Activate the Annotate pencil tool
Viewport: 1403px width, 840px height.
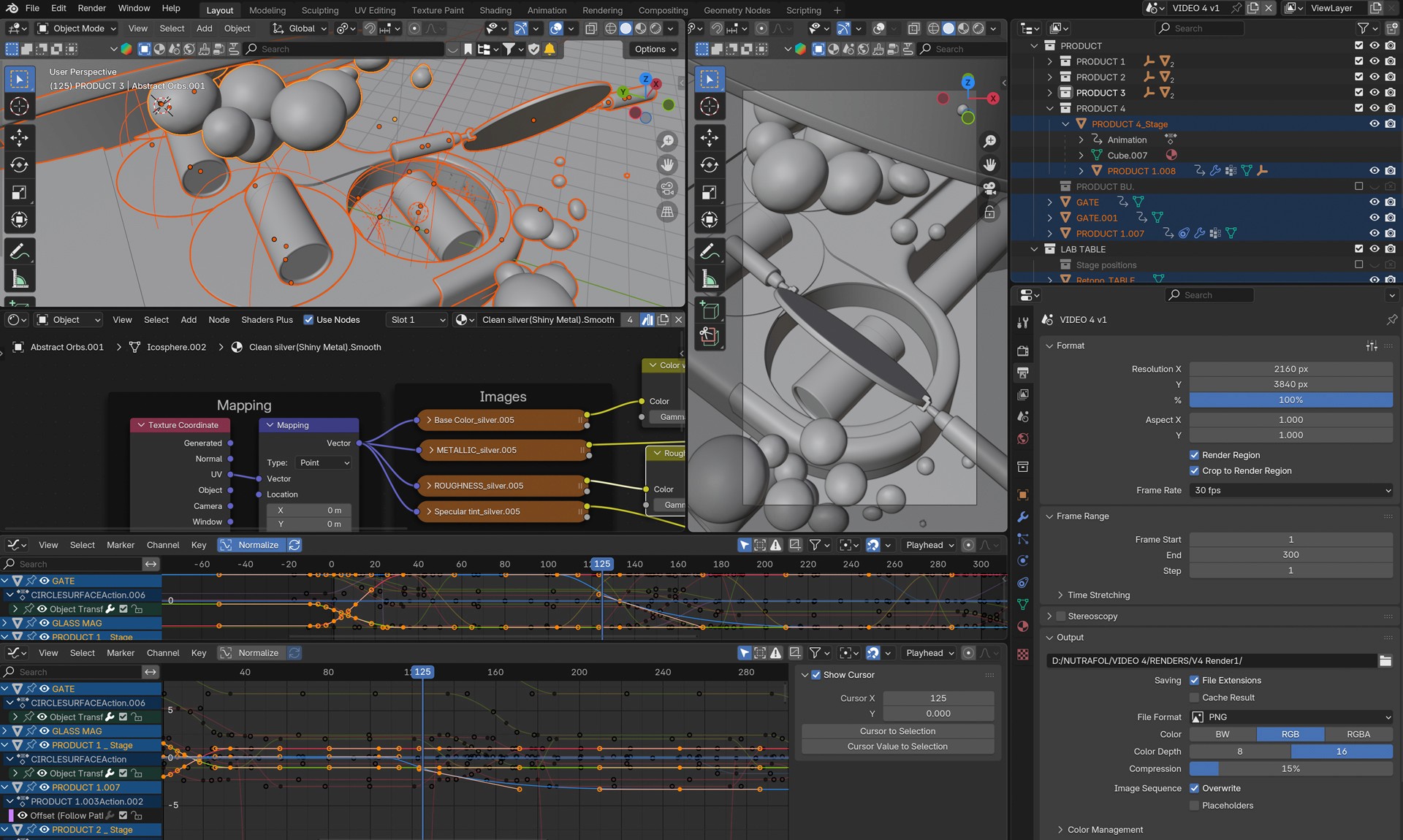coord(20,251)
